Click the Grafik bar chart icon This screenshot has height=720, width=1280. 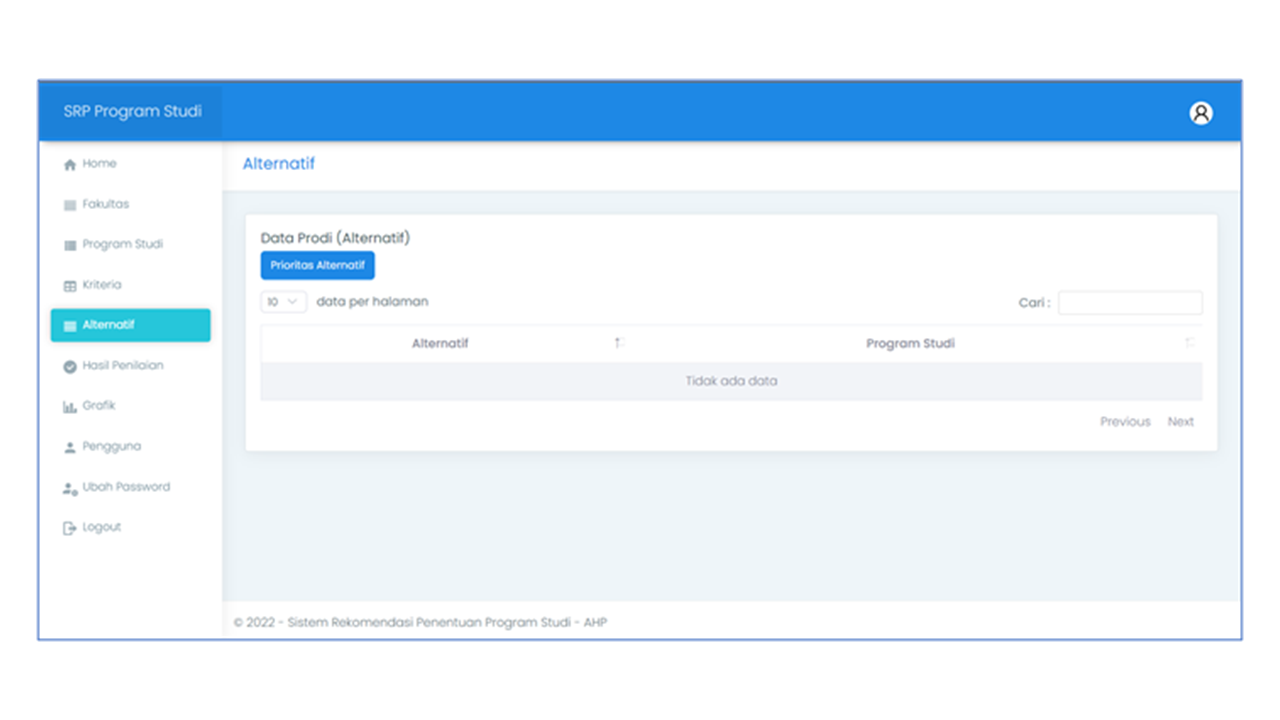coord(70,407)
